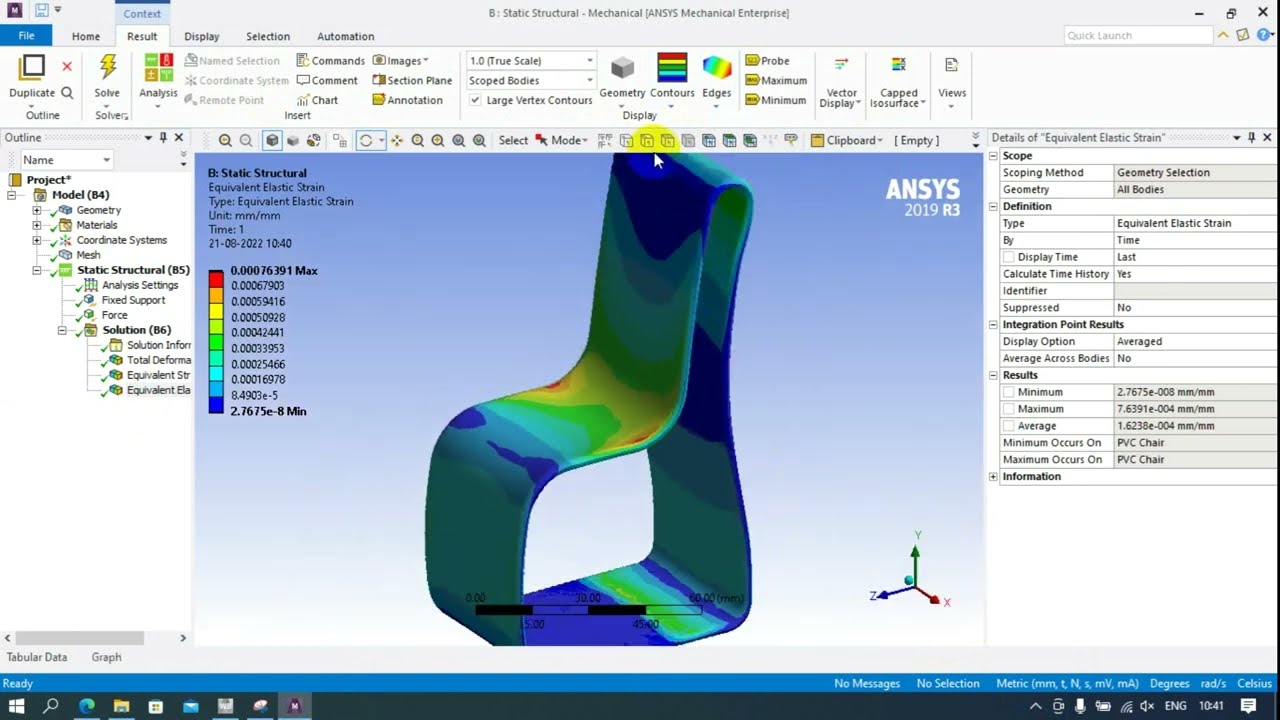Open File Explorer from taskbar
Viewport: 1280px width, 720px height.
(x=121, y=705)
